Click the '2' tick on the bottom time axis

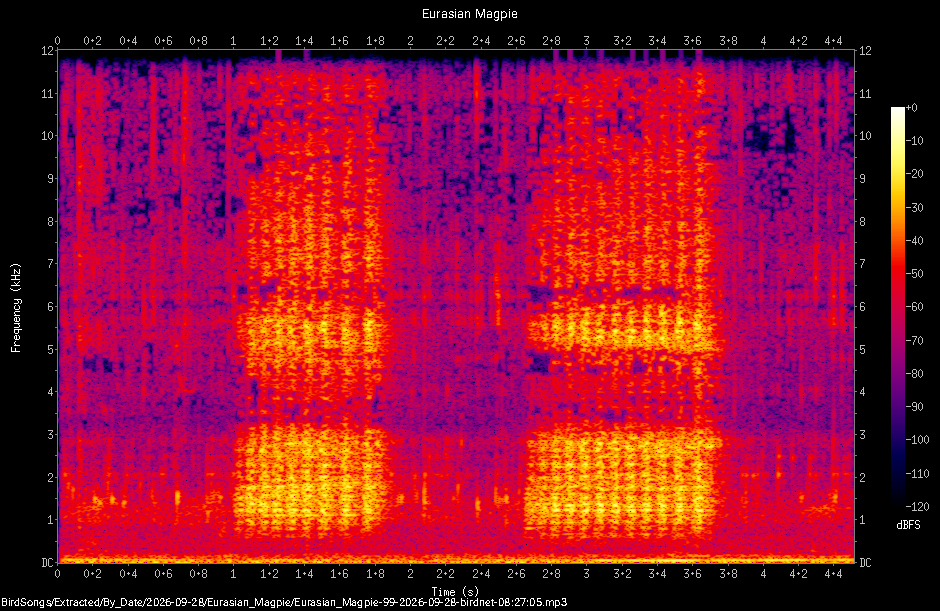[410, 574]
